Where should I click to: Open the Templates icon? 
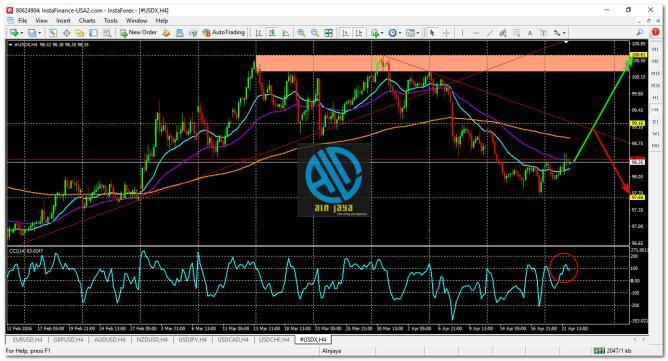[410, 33]
